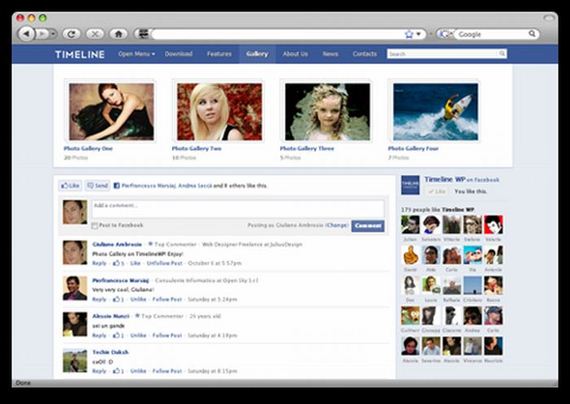Viewport: 570px width, 404px height.
Task: Bookmark this page with the star icon
Action: (x=409, y=34)
